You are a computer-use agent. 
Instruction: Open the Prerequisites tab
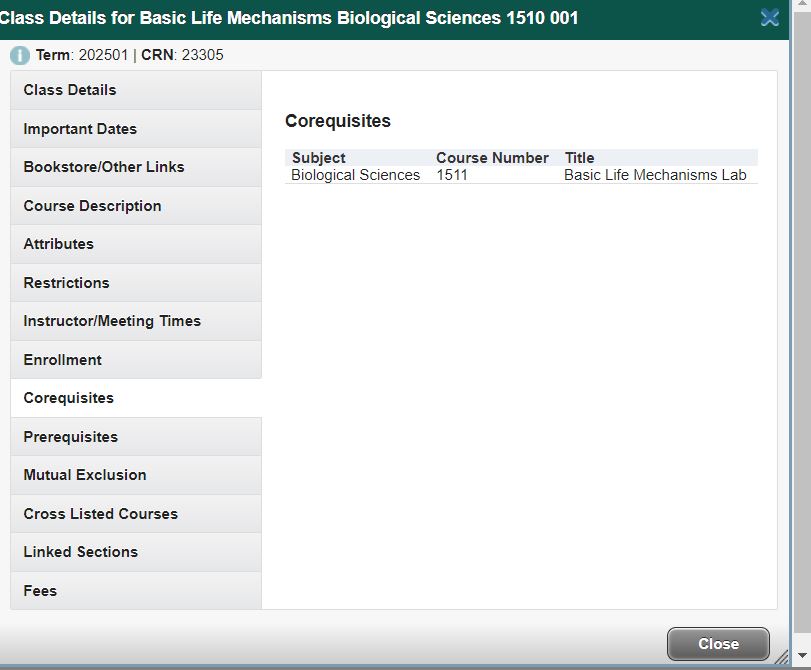[136, 437]
